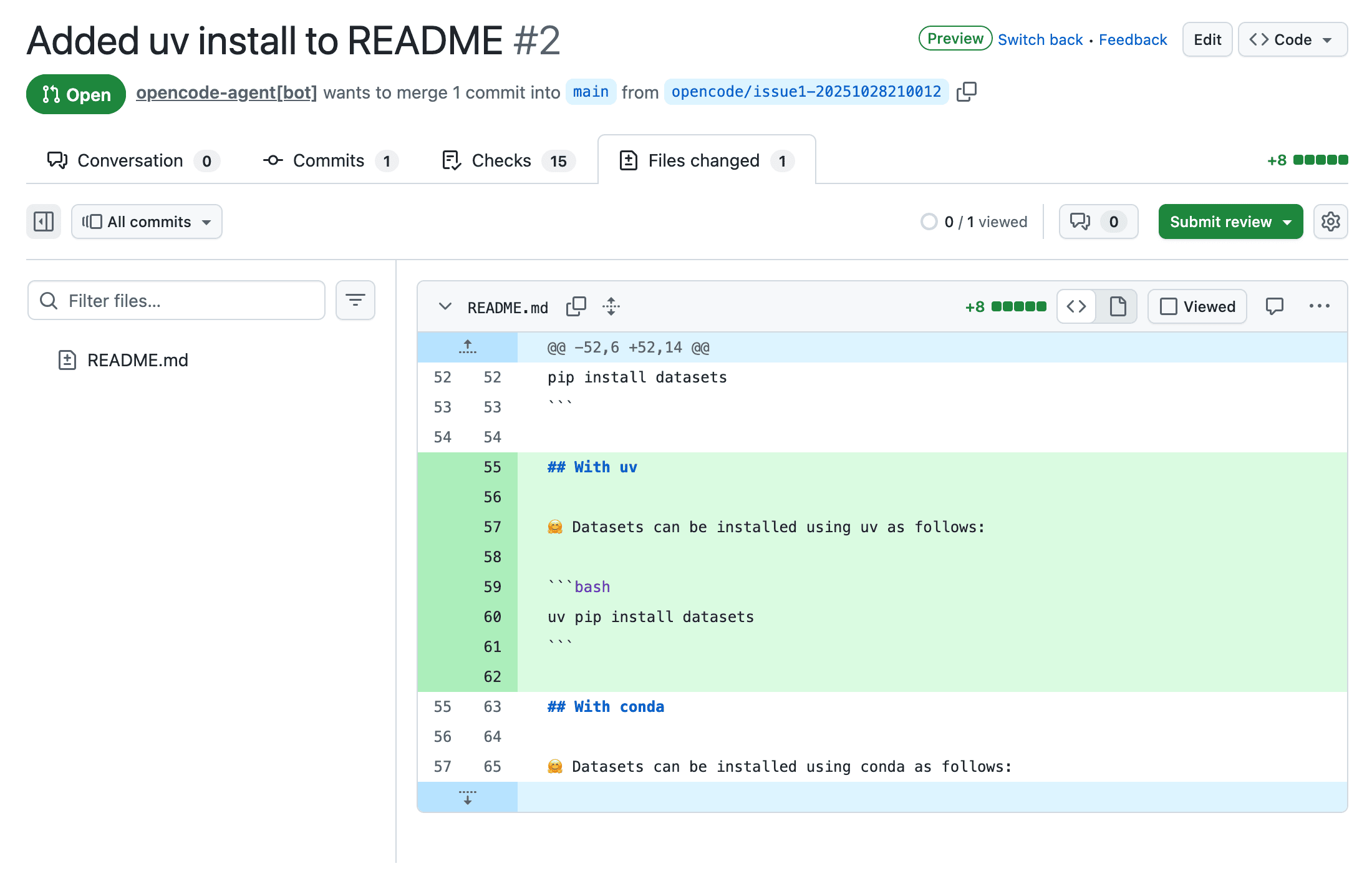Copy the README.md file path
The width and height of the screenshot is (1372, 876).
[x=576, y=306]
